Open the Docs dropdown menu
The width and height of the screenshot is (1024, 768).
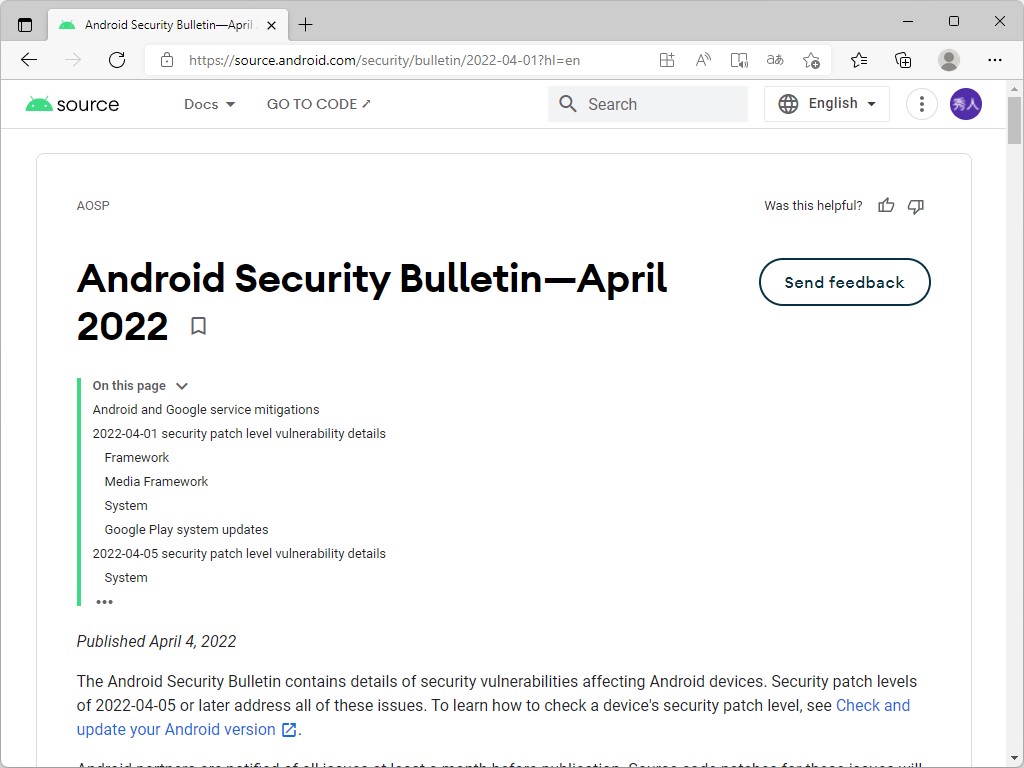click(x=209, y=103)
